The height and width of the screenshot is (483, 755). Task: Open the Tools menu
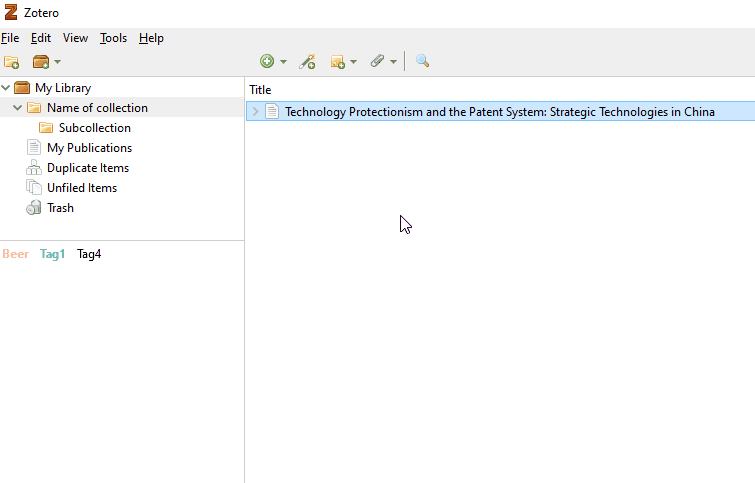[x=113, y=38]
